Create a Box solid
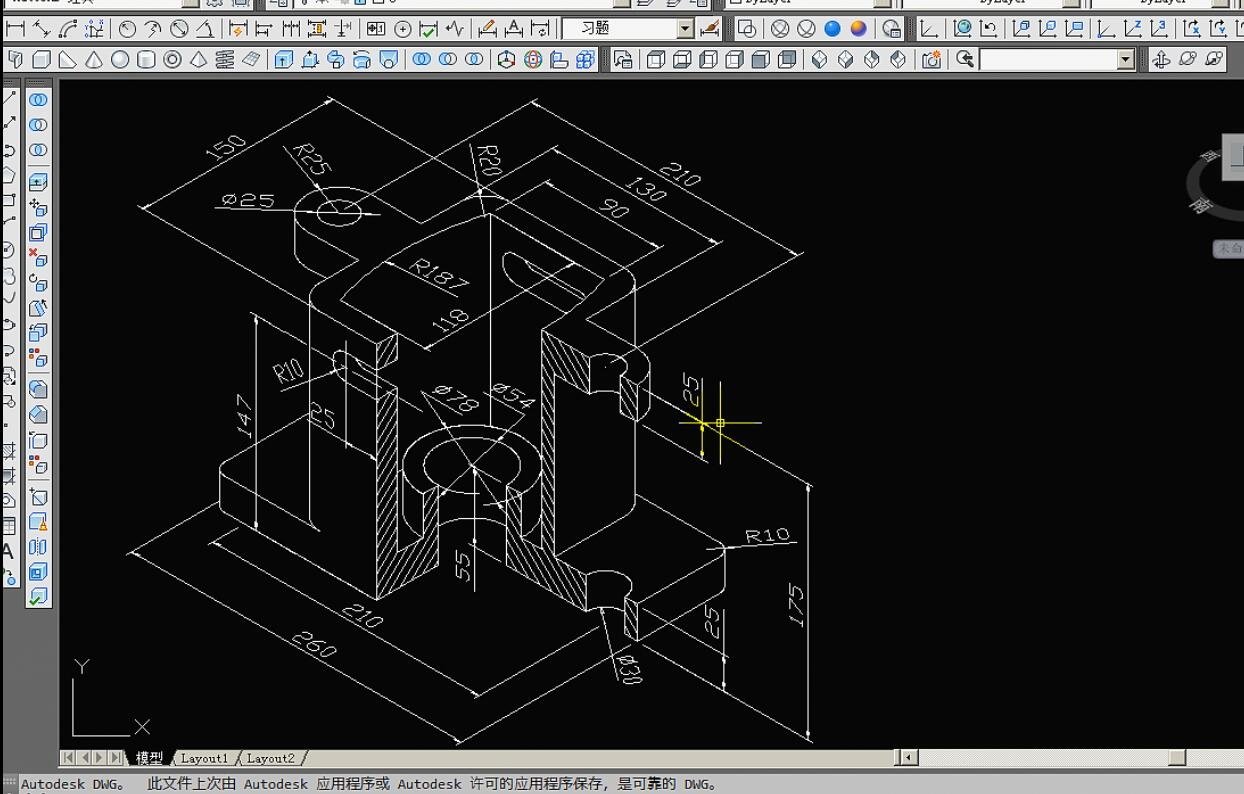 click(x=42, y=60)
